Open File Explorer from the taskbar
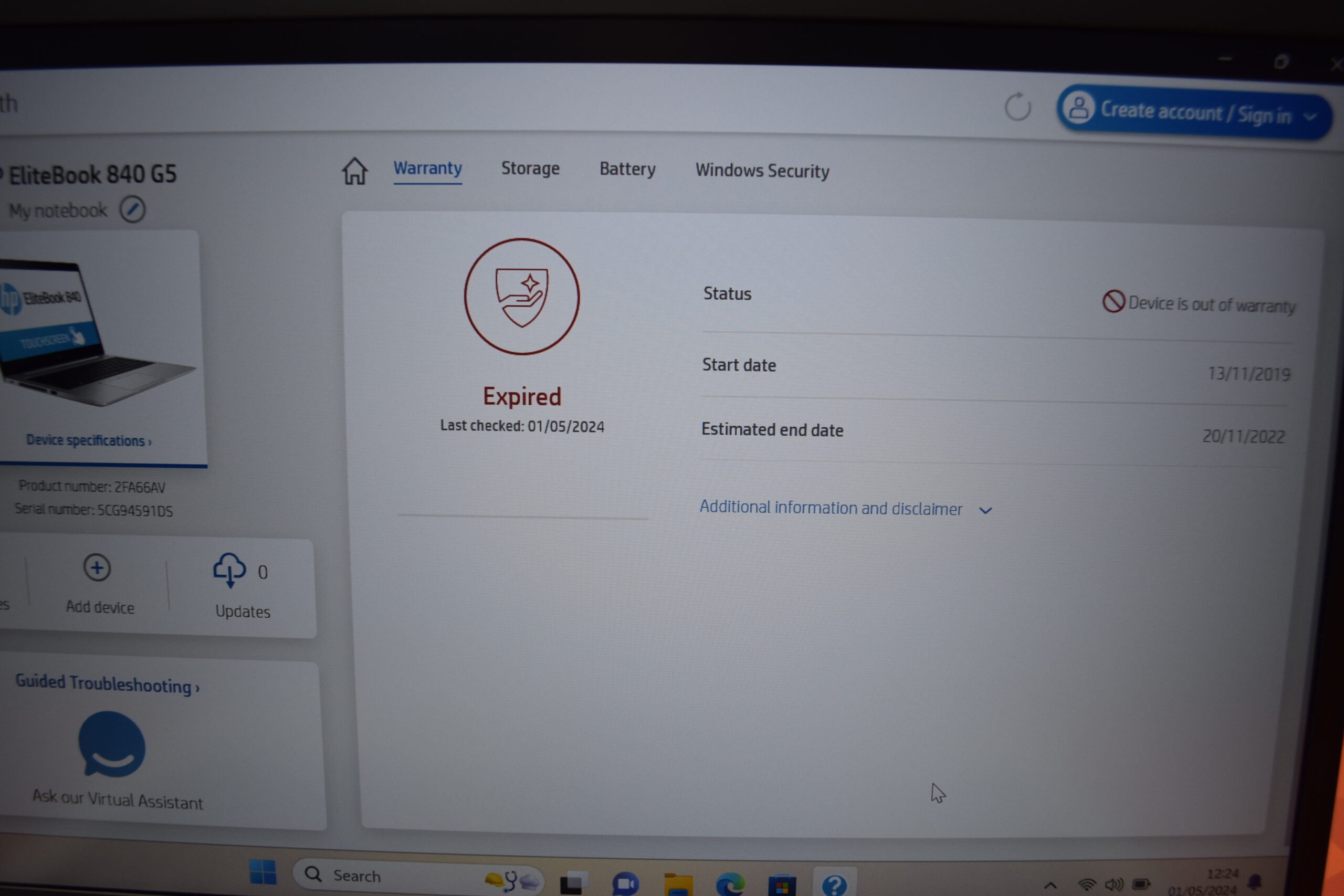This screenshot has width=1344, height=896. point(678,884)
